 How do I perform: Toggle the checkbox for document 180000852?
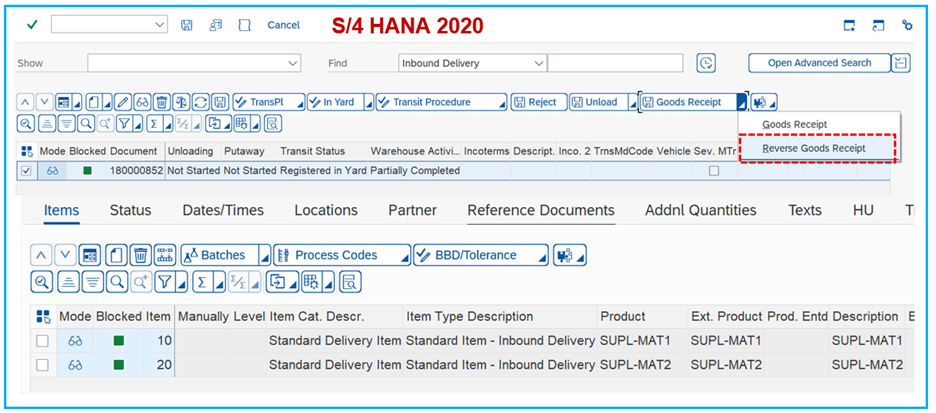point(26,171)
